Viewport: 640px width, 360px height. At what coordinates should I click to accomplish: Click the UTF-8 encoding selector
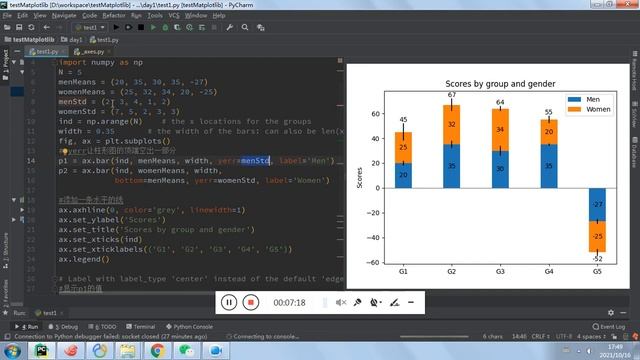[564, 336]
